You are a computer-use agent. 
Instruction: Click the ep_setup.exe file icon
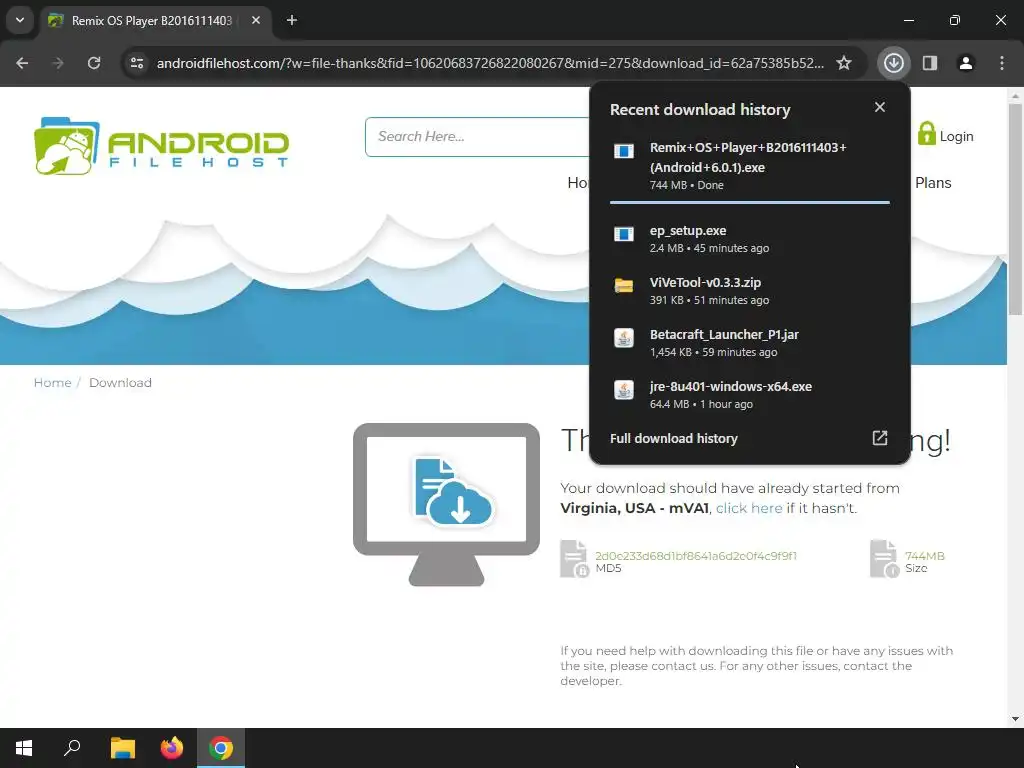pos(624,234)
